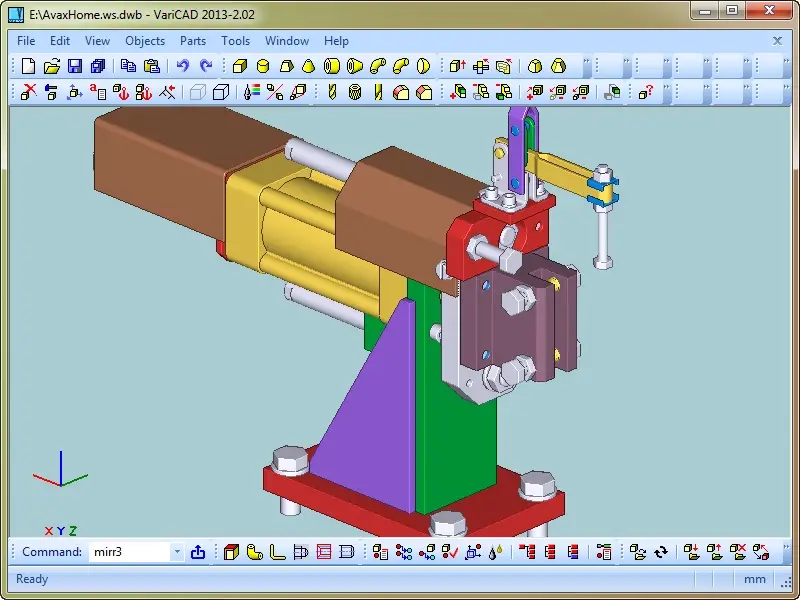Click the Save All floppy disks icon
Screen dimensions: 800x600
click(97, 66)
